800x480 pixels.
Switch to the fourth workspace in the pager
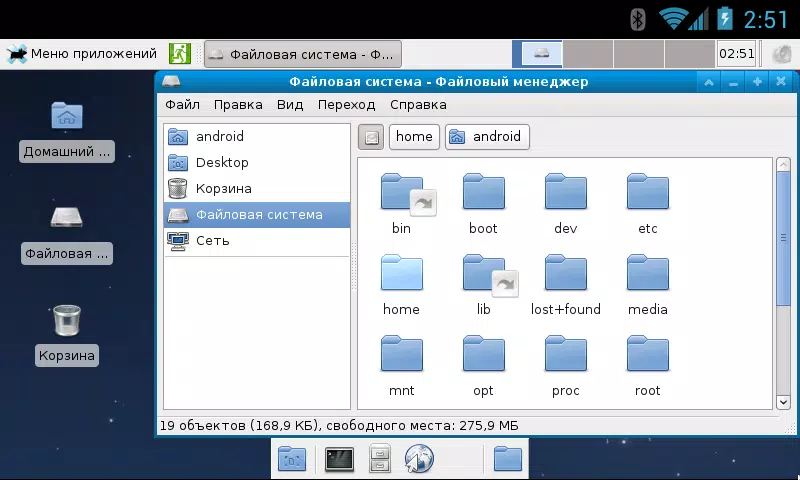pyautogui.click(x=690, y=54)
